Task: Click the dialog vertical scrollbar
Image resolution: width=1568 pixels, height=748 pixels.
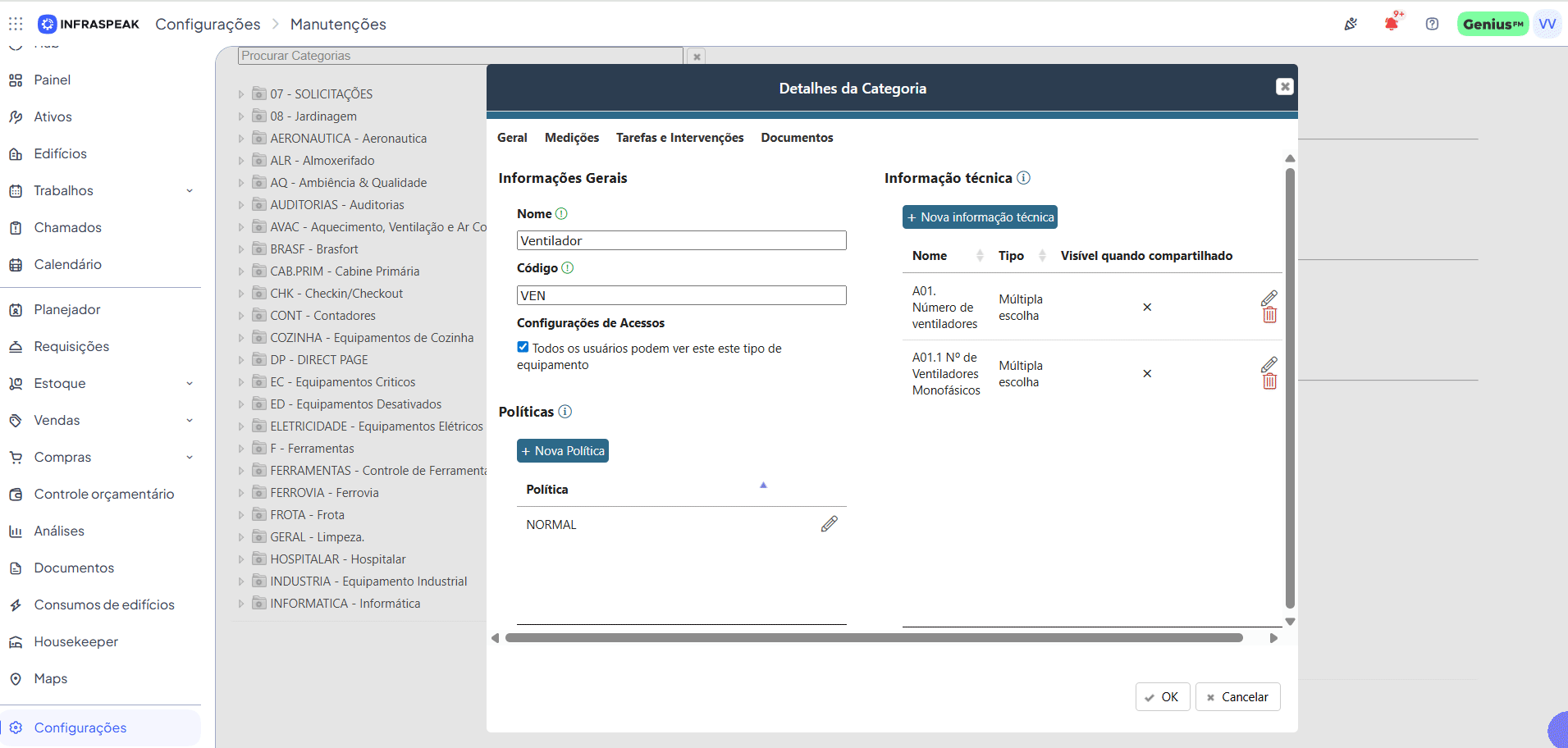Action: point(1290,389)
